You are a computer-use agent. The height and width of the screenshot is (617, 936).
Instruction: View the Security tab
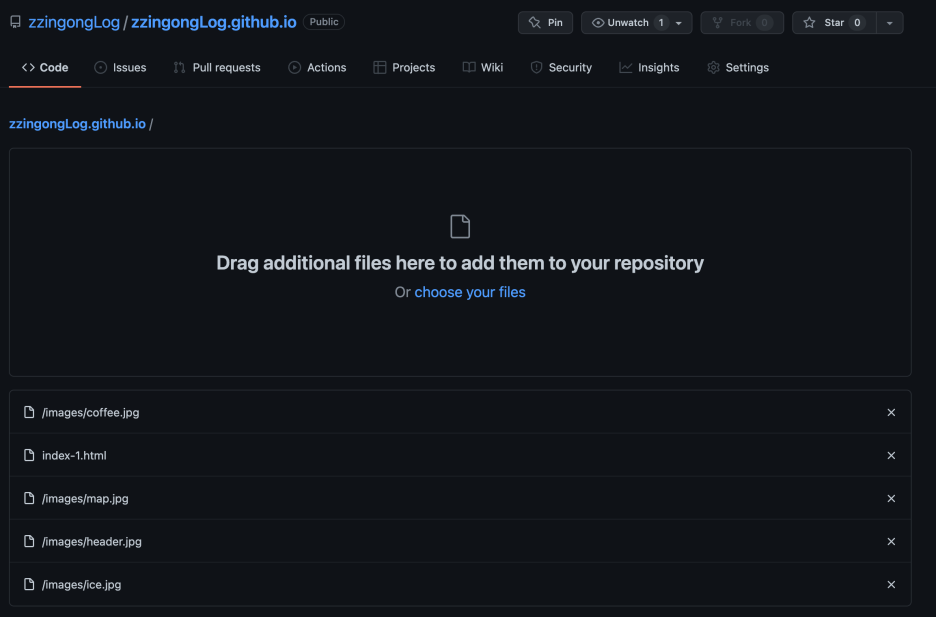coord(561,67)
